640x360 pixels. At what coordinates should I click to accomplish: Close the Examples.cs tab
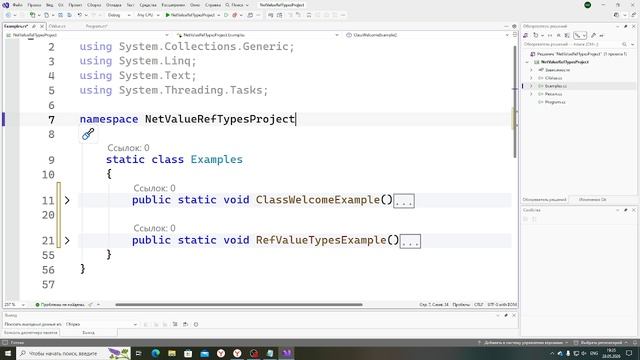click(42, 26)
